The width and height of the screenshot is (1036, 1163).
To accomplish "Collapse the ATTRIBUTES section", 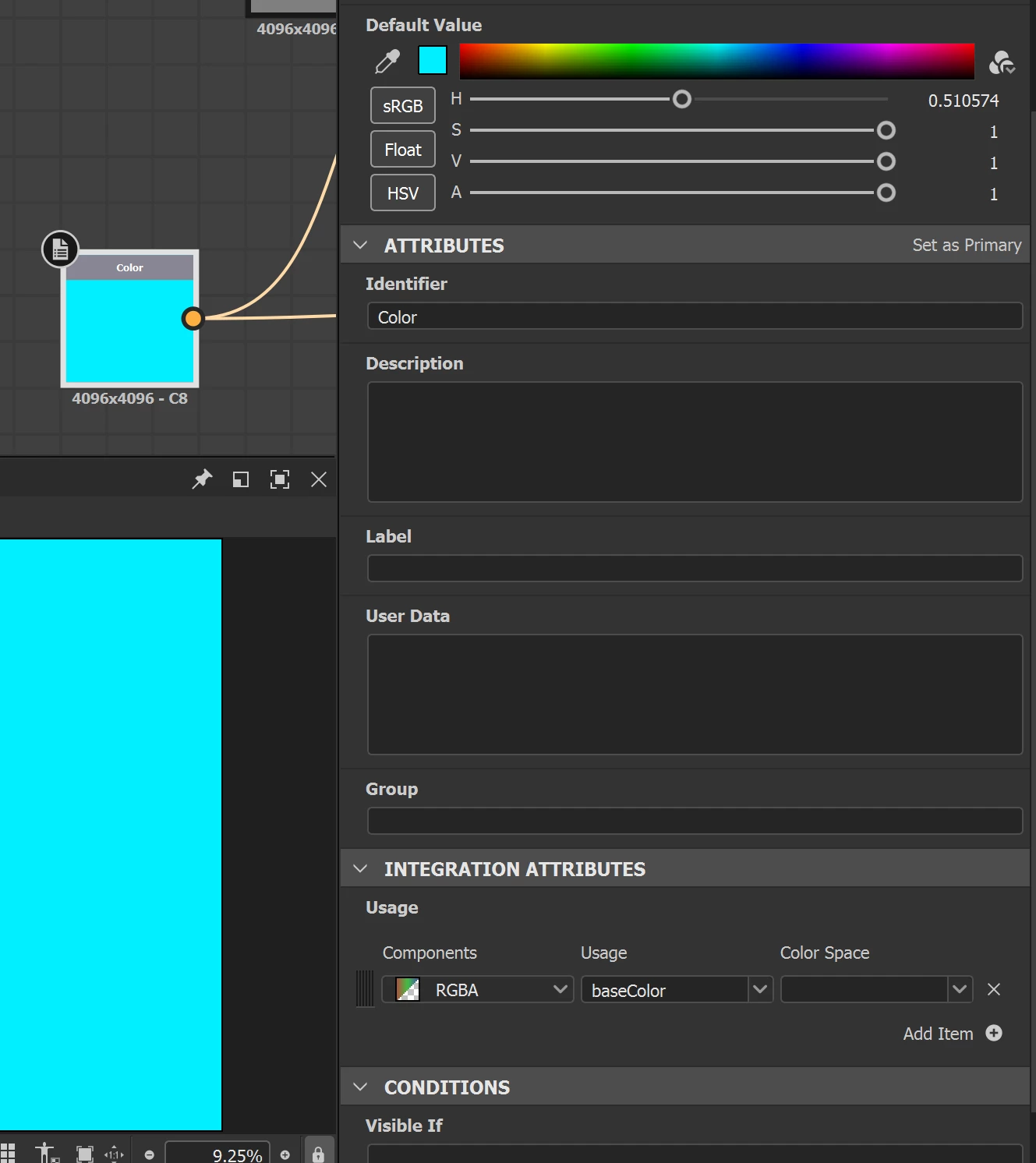I will pyautogui.click(x=360, y=245).
